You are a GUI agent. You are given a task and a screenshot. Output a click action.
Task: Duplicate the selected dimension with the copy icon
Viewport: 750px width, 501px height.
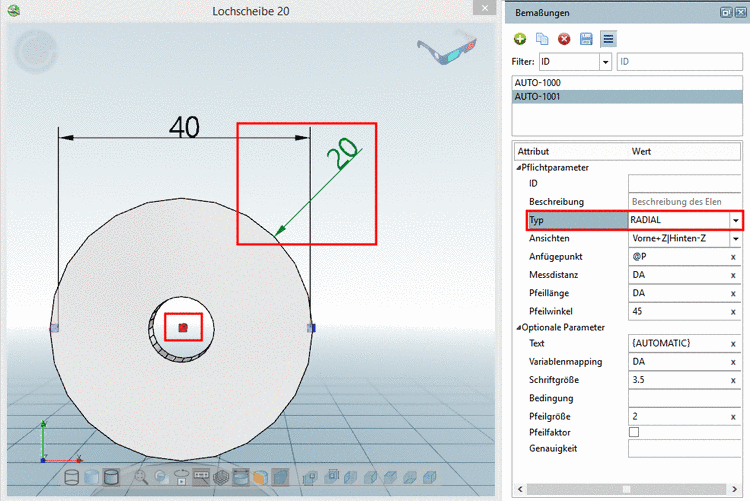pos(542,39)
